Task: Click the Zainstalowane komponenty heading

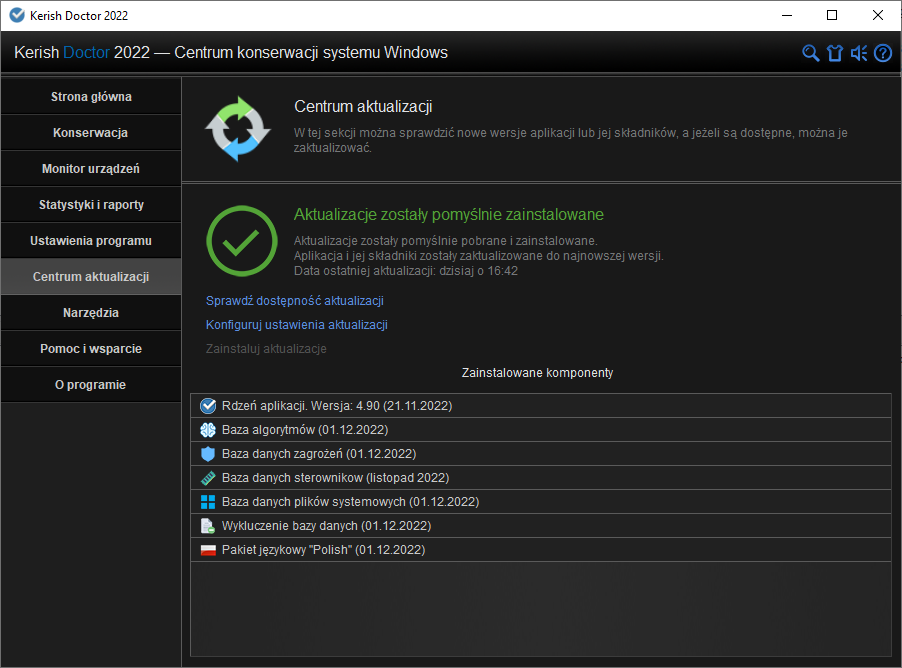Action: pyautogui.click(x=537, y=373)
